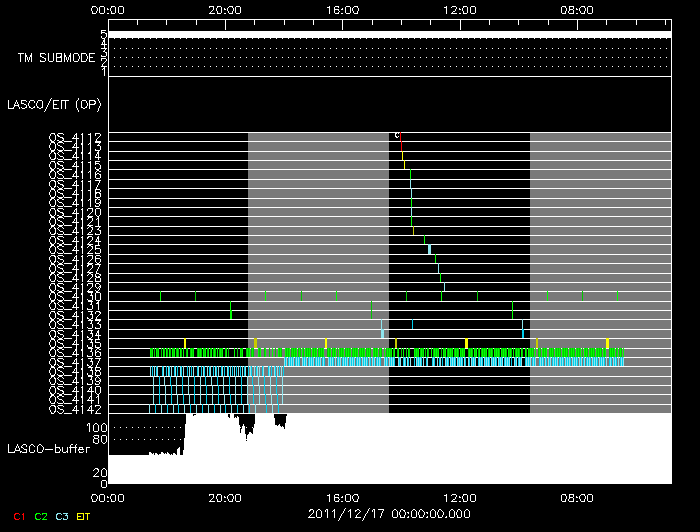This screenshot has width=700, height=532.
Task: Click the OS_4132 row label
Action: (x=75, y=315)
